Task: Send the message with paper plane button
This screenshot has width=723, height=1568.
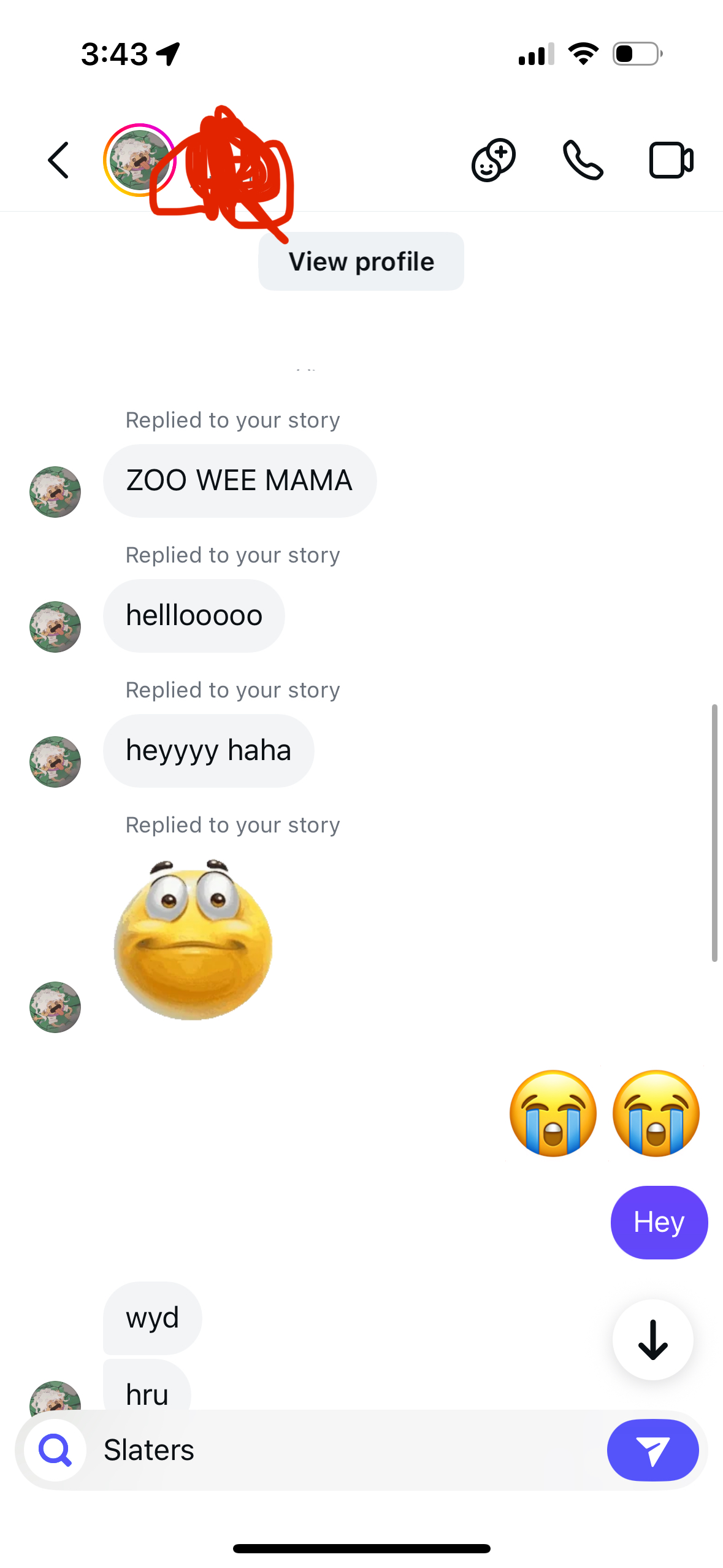Action: (x=652, y=1450)
